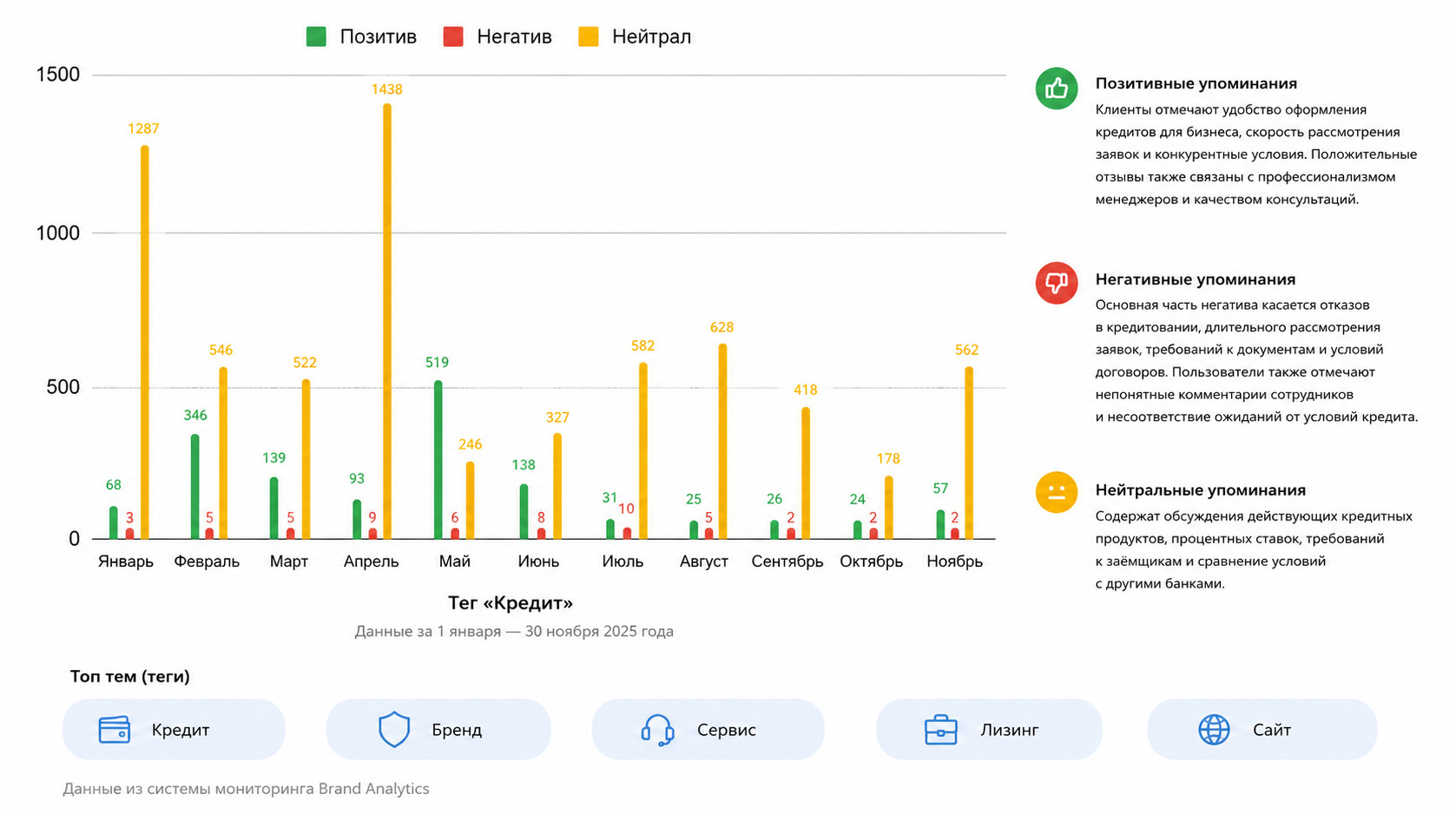Screen dimensions: 1456x814
Task: Click the green thumbs-up positive mentions icon
Action: [x=1057, y=89]
